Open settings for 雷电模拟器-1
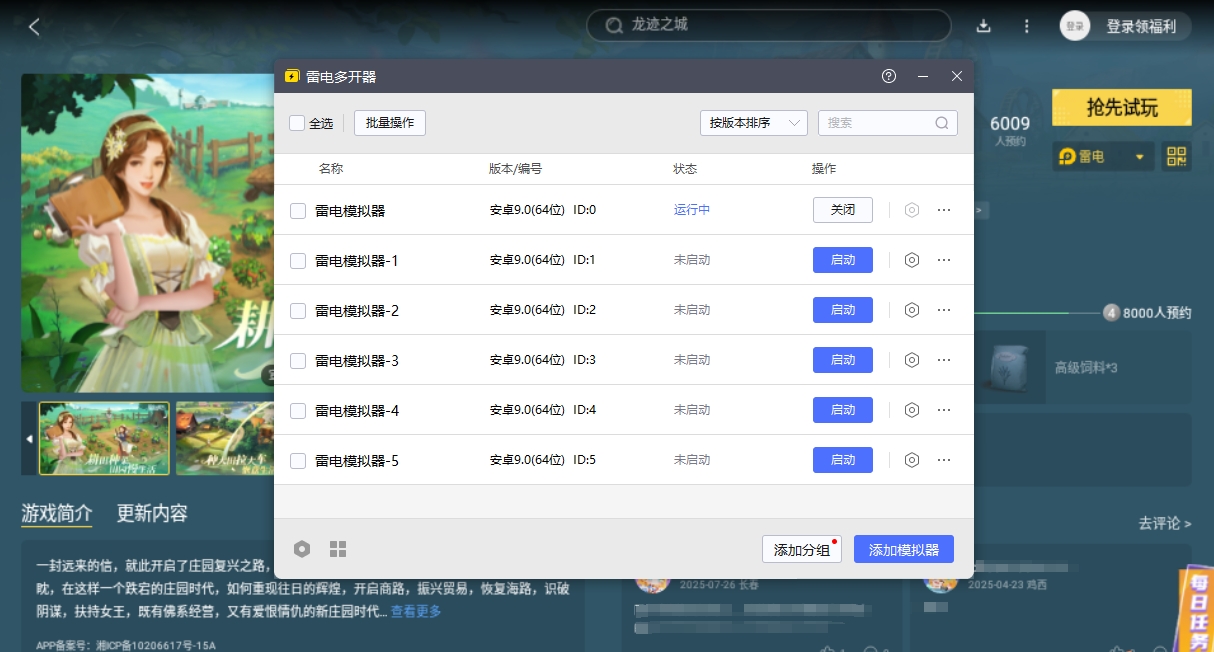1214x652 pixels. pyautogui.click(x=912, y=260)
